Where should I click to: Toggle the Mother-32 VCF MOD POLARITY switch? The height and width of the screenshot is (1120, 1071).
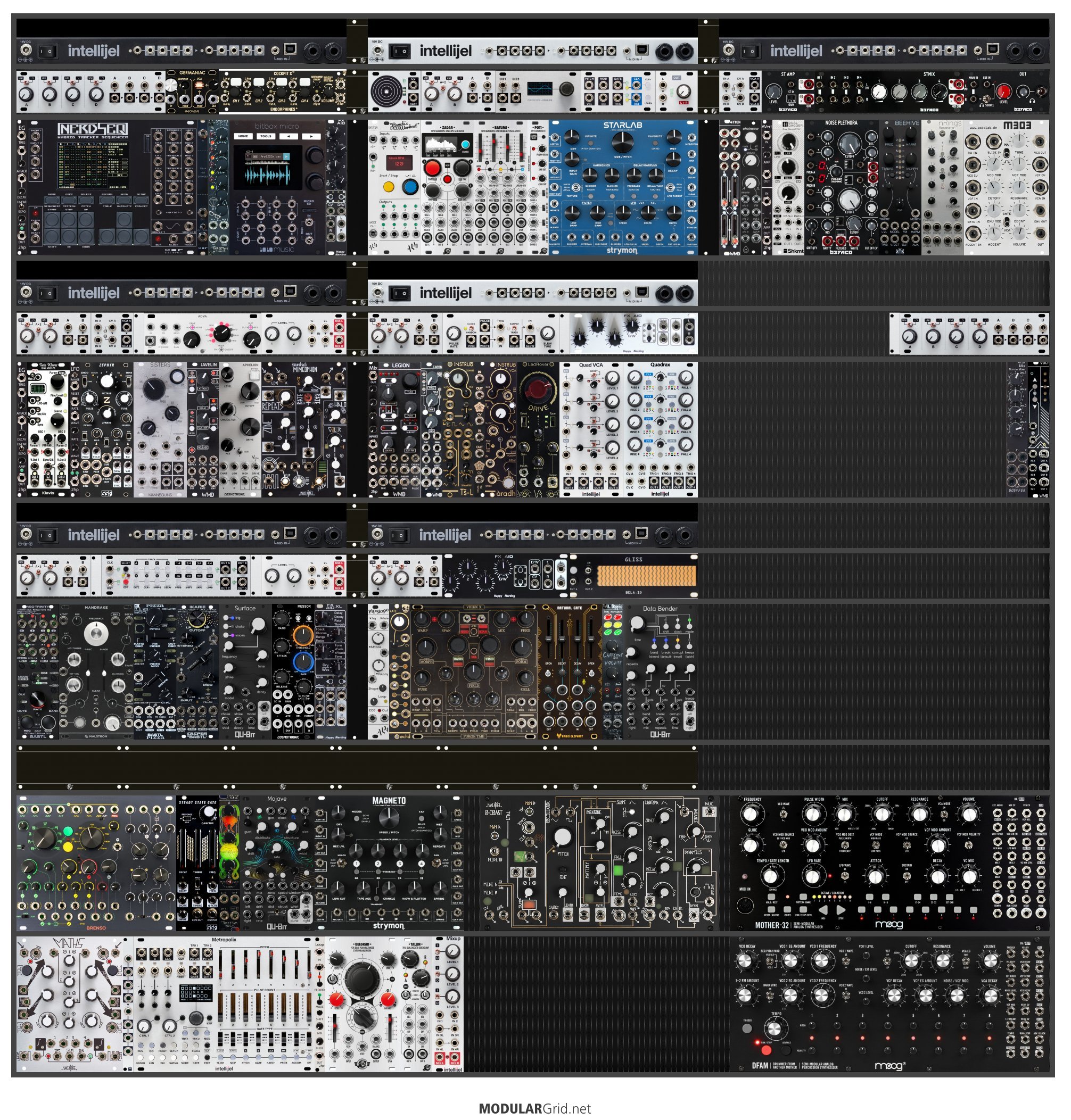click(969, 845)
